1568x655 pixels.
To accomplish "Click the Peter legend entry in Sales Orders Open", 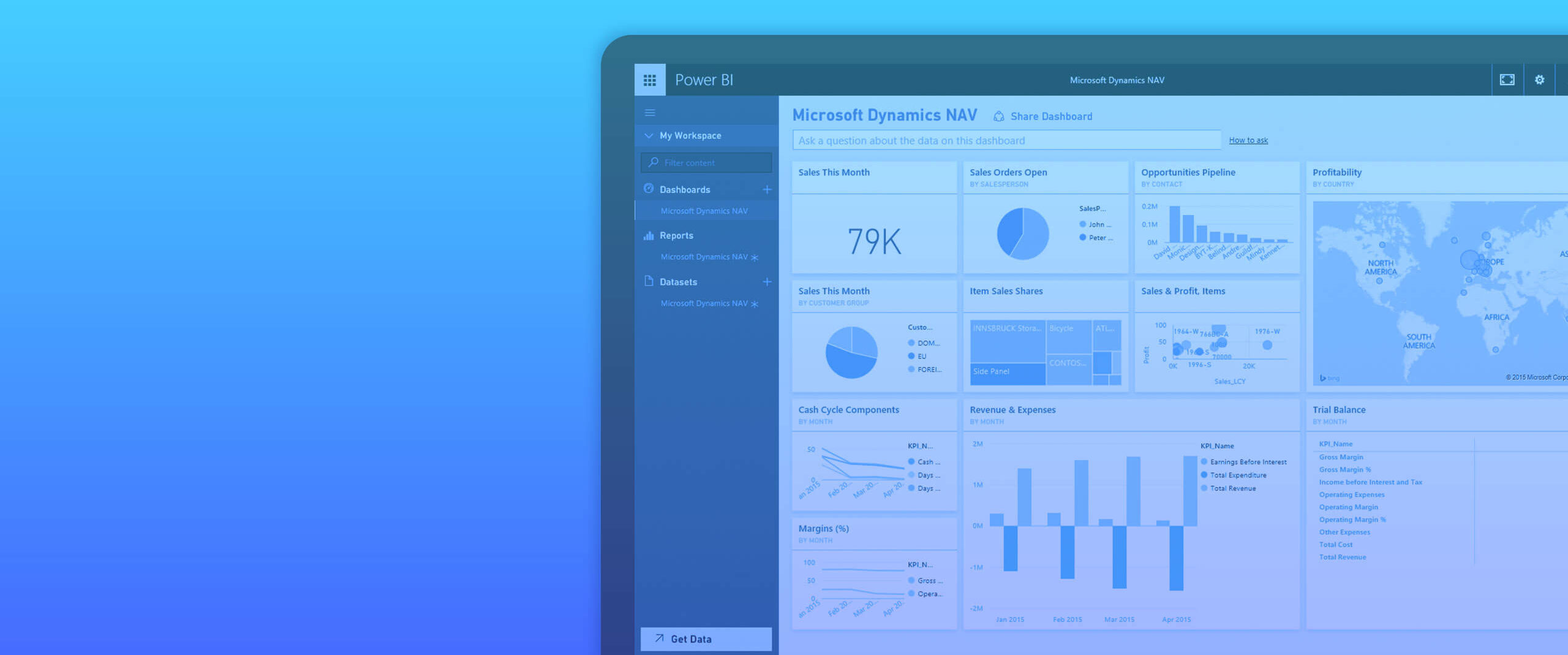I will [1096, 238].
